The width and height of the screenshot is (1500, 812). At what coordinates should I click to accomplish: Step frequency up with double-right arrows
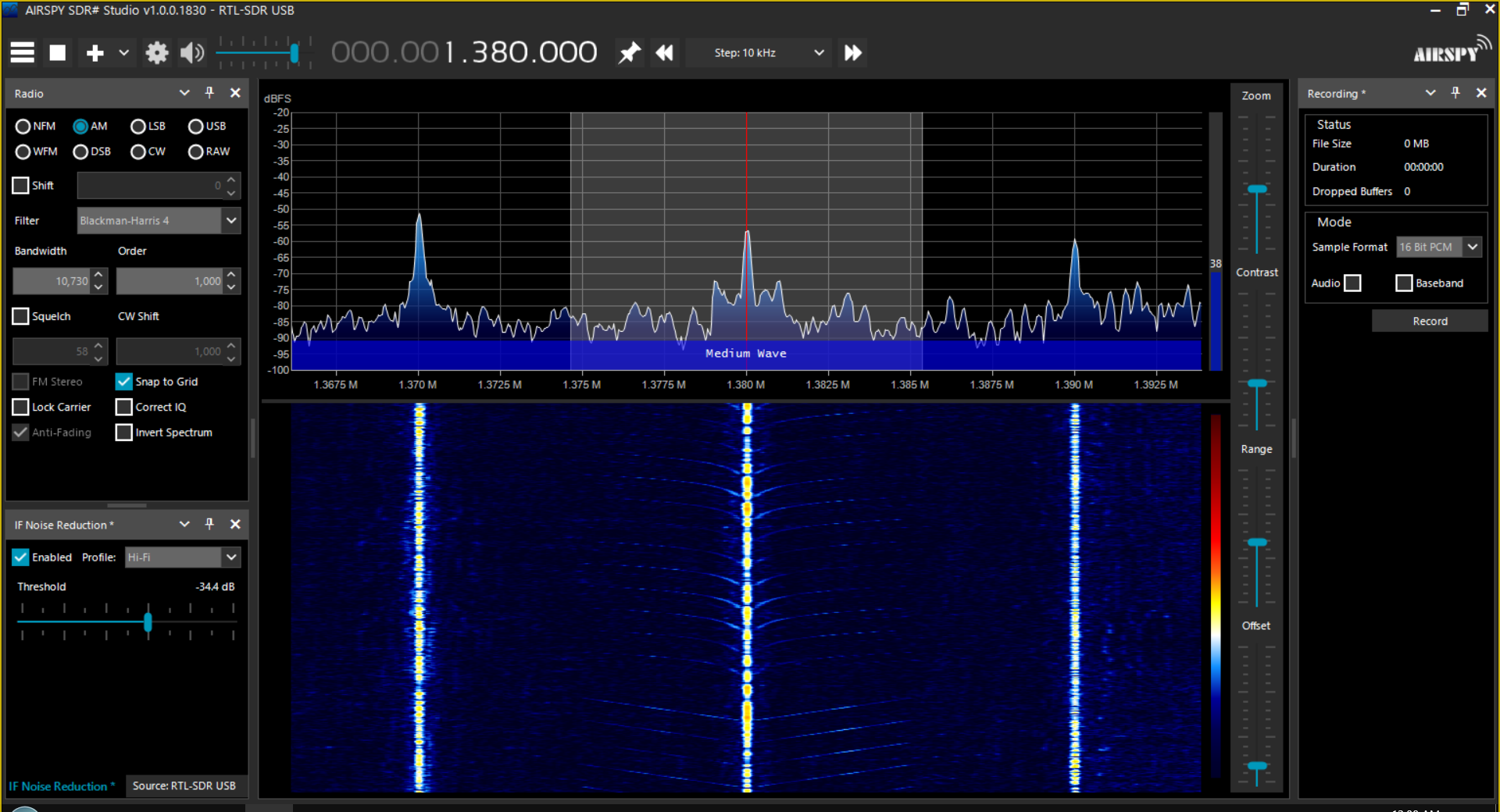[x=852, y=52]
